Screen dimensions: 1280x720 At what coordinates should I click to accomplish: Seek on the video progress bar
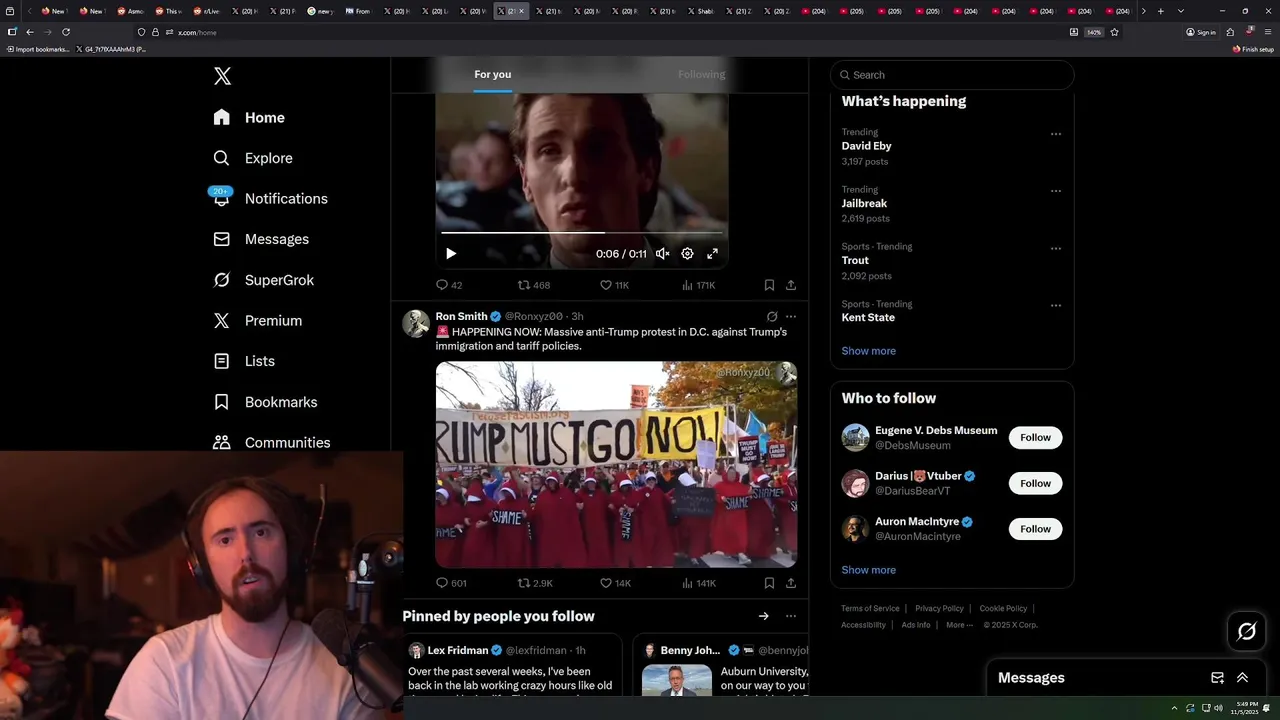[x=582, y=232]
